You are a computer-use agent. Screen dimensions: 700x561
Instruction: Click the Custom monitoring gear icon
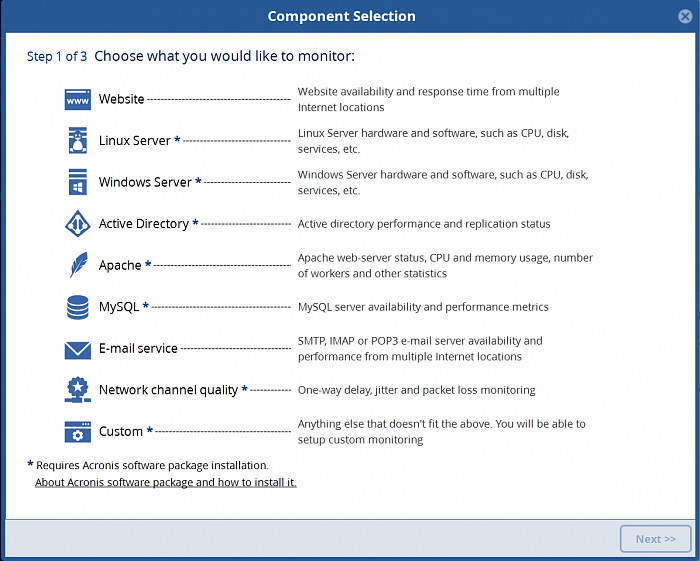pyautogui.click(x=78, y=432)
